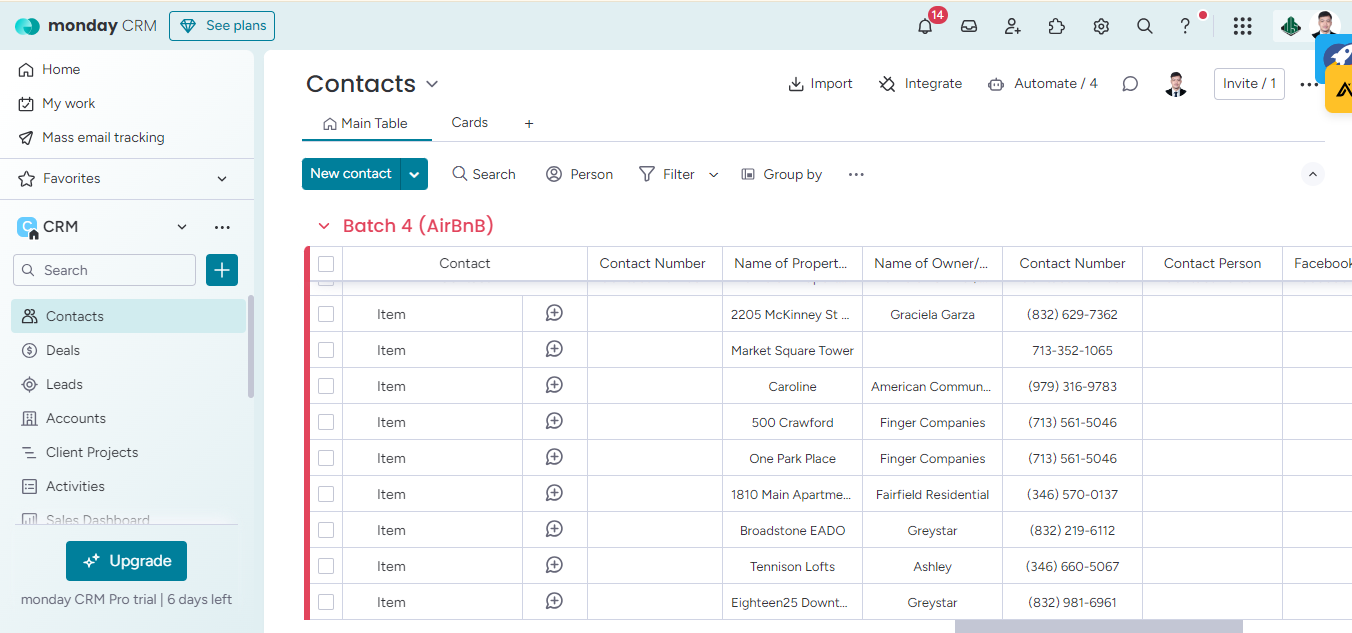Switch to the Cards tab
The width and height of the screenshot is (1352, 633).
[x=470, y=123]
